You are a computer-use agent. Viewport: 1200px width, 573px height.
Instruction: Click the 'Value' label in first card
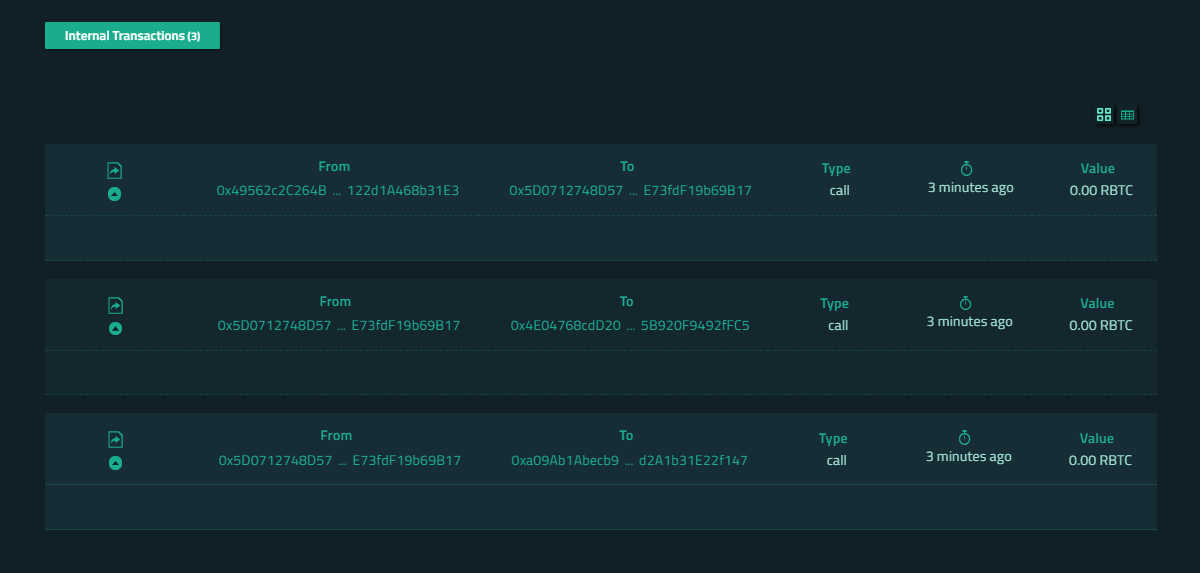(x=1097, y=169)
